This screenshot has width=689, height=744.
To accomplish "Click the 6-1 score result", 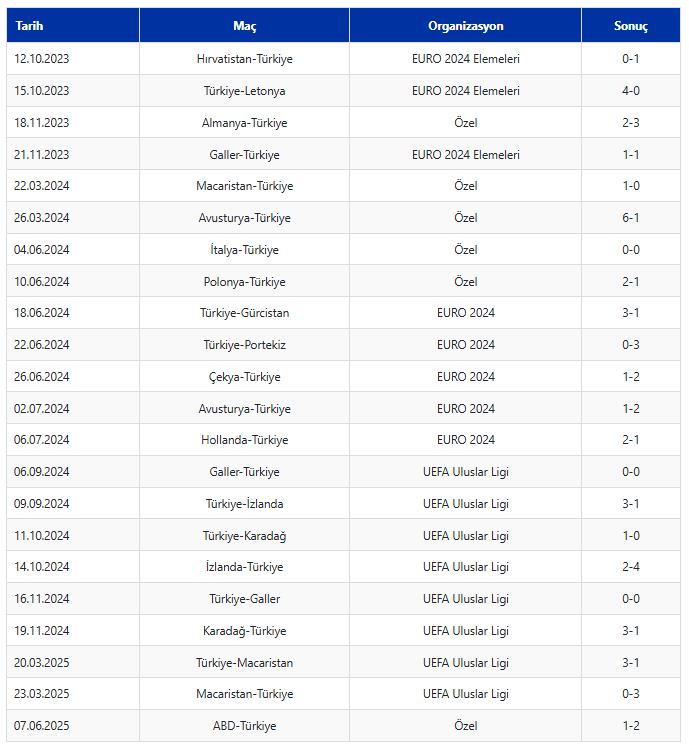I will (x=630, y=218).
